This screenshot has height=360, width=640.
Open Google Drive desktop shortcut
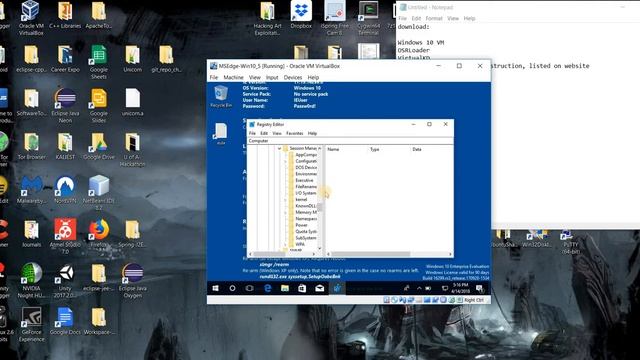(99, 146)
